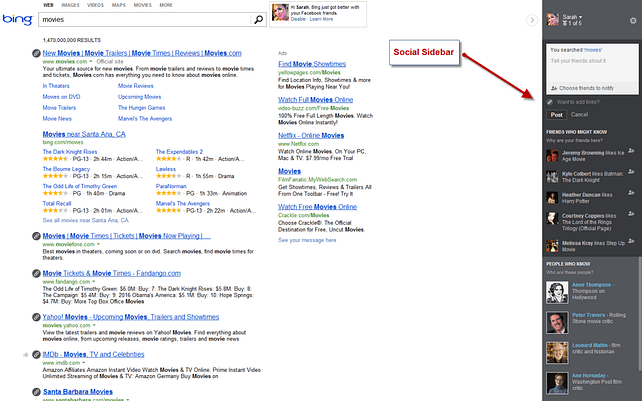The width and height of the screenshot is (642, 401).
Task: Click the add-friend icon for Kyle Colbert
Action: point(631,172)
